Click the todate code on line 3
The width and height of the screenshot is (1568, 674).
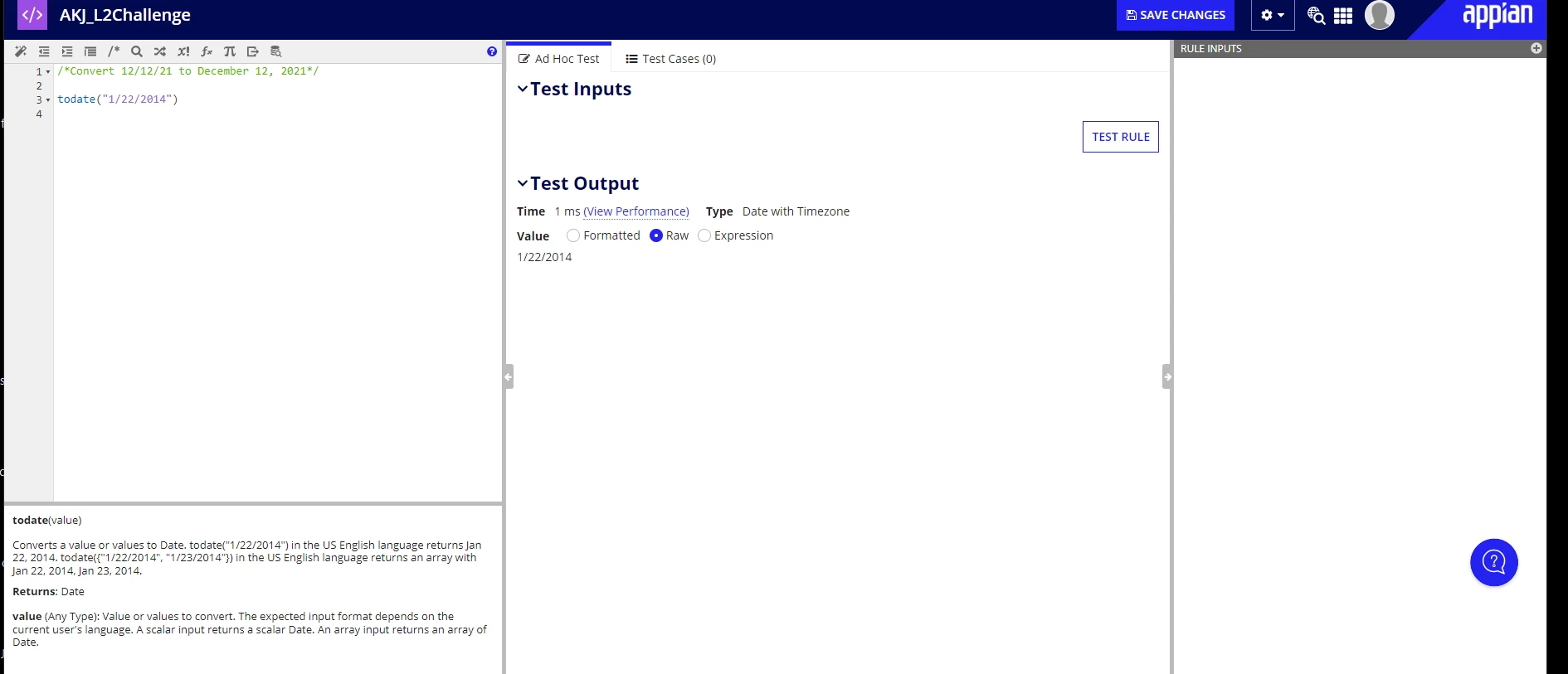click(x=118, y=99)
